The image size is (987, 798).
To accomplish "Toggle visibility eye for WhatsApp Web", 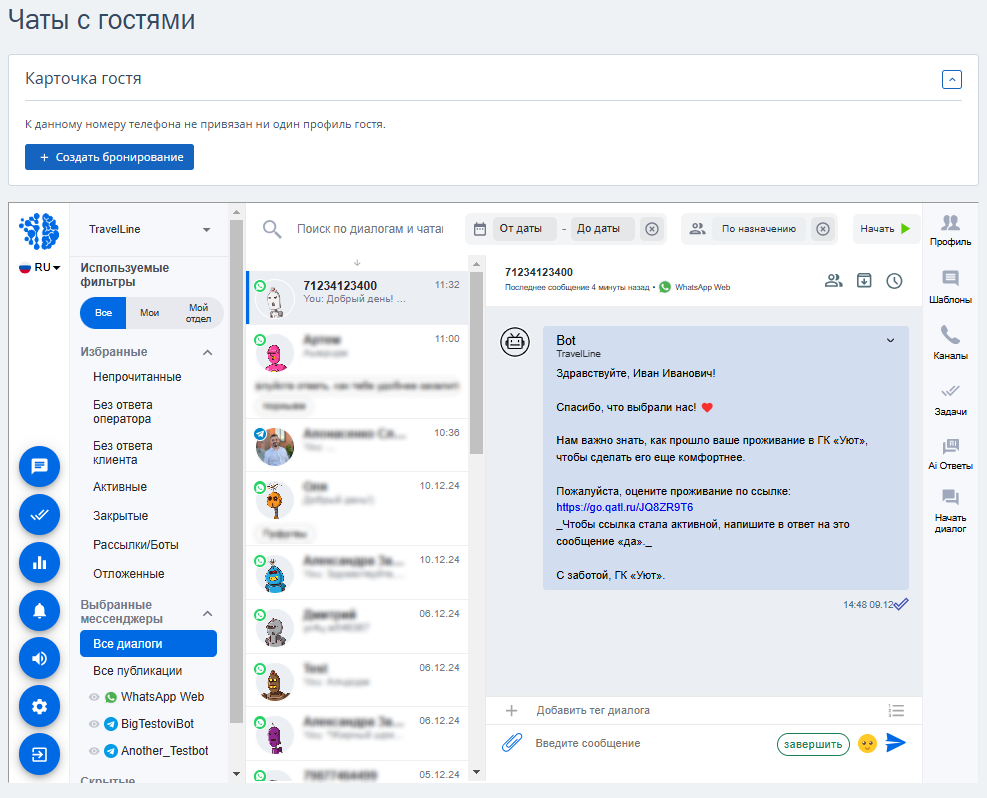I will point(94,697).
